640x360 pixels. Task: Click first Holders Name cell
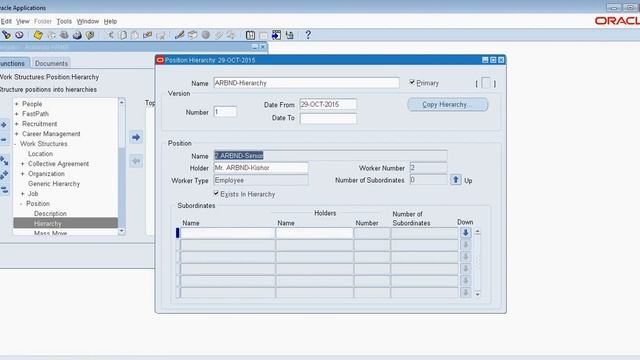tap(314, 233)
